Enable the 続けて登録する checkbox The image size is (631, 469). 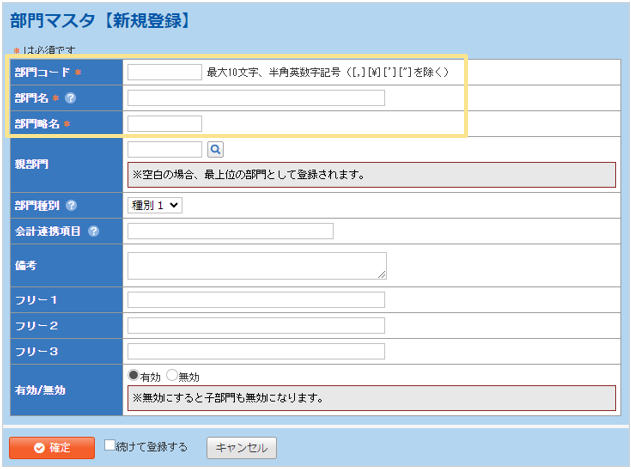(110, 446)
